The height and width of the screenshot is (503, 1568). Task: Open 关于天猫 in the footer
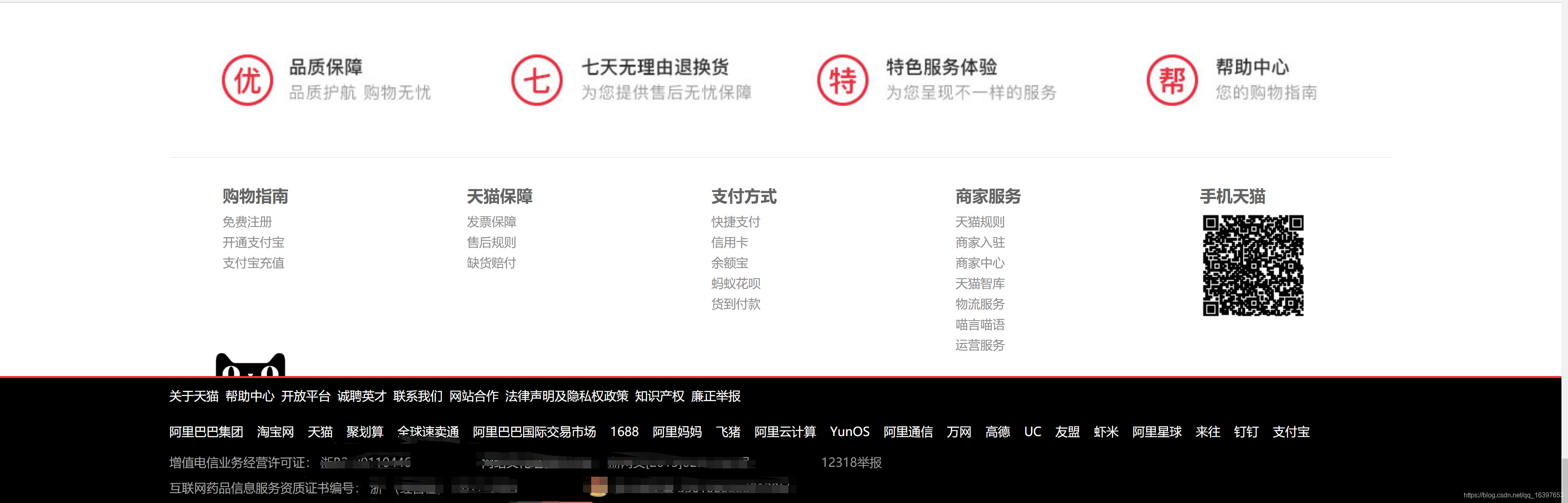(x=193, y=397)
